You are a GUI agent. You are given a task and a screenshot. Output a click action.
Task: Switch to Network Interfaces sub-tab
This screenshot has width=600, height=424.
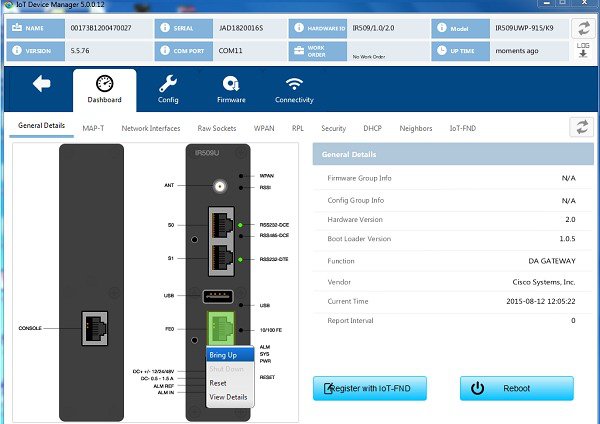[x=151, y=128]
